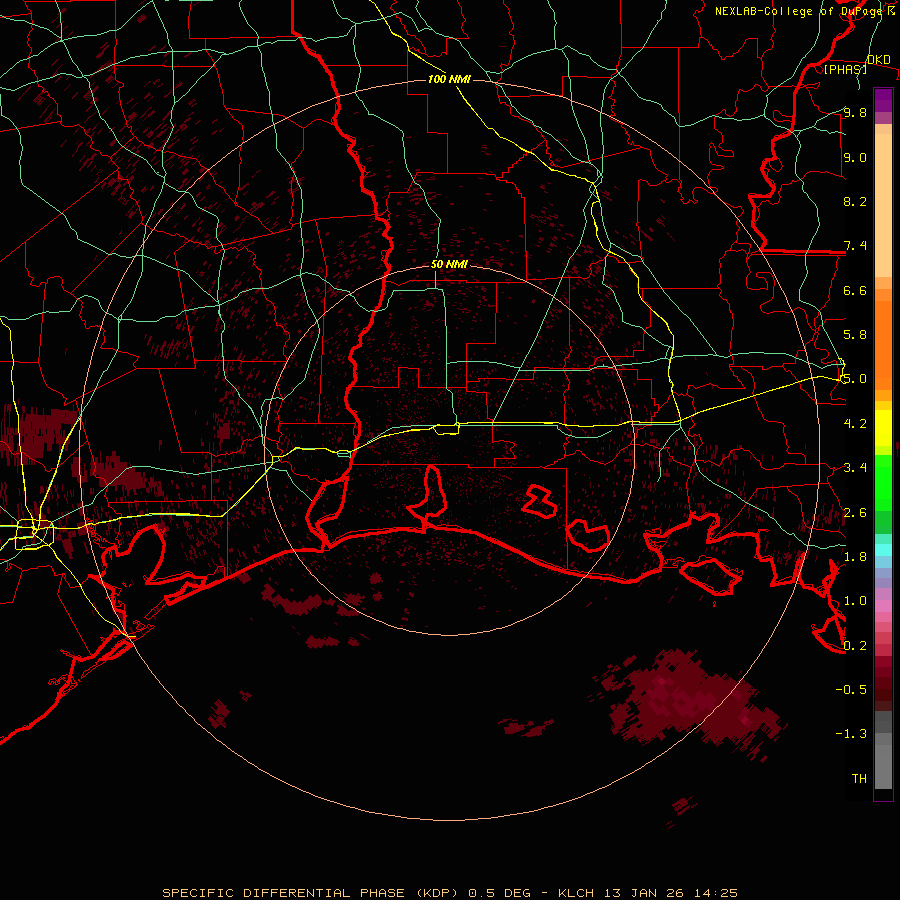The height and width of the screenshot is (900, 900).
Task: Click the 2.6 value on the color scale
Action: point(855,513)
